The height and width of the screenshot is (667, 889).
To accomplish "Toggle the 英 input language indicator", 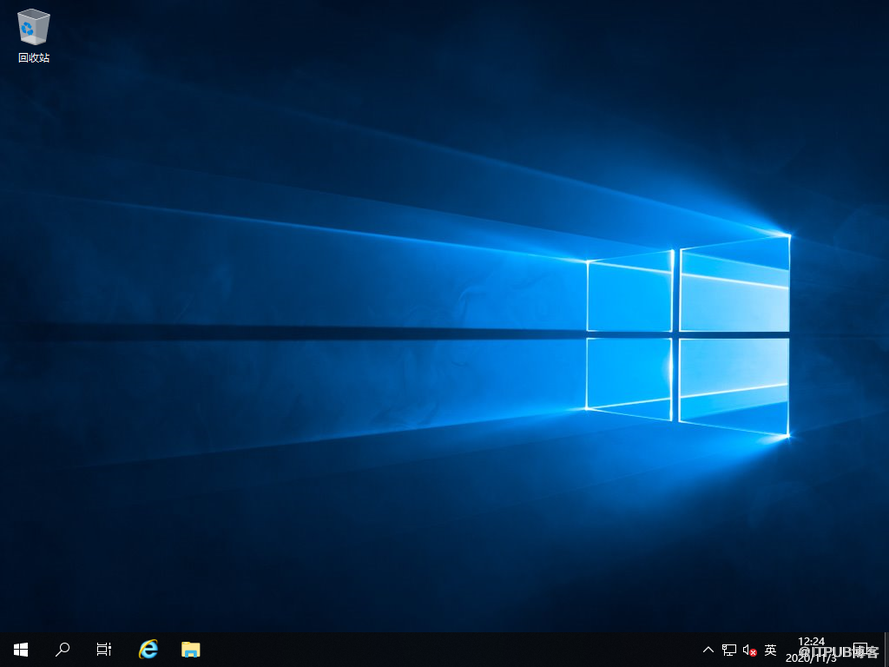I will click(x=770, y=650).
